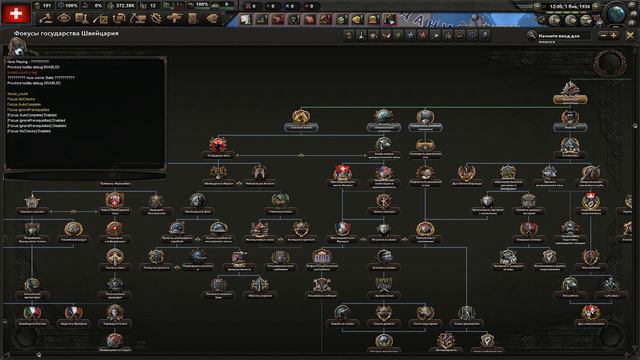Click the yellow helmet alert icon

coord(357,19)
